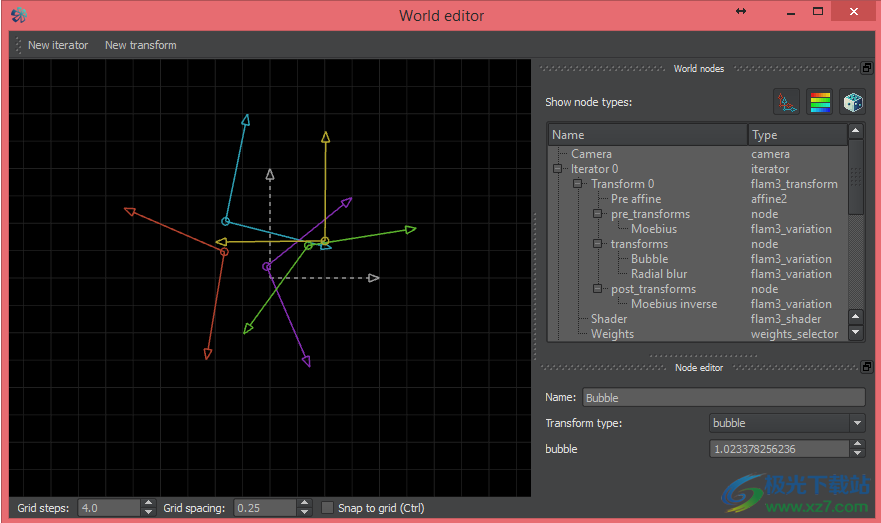Click the Grid spacing input field

[x=264, y=508]
